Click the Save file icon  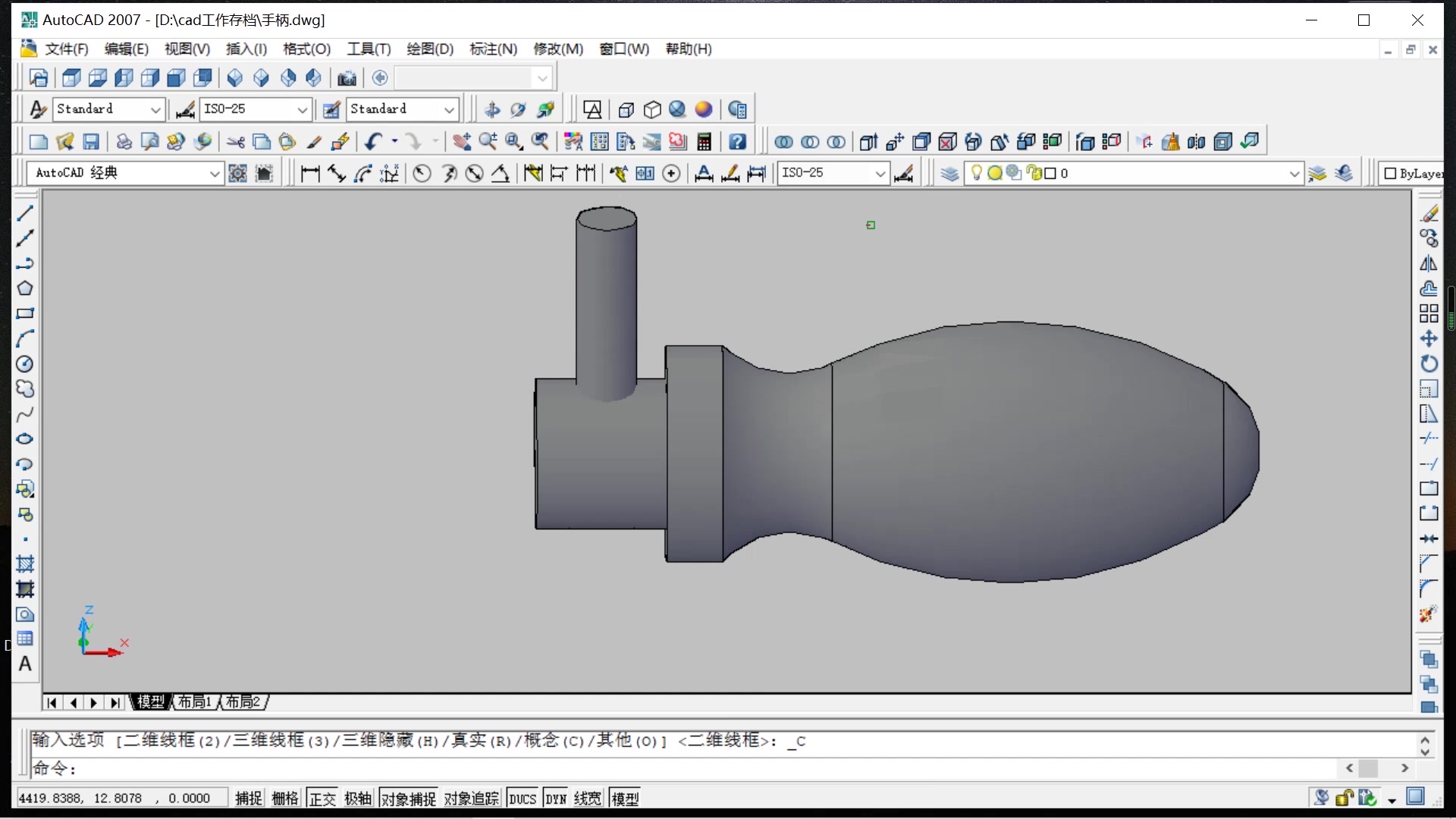point(91,142)
